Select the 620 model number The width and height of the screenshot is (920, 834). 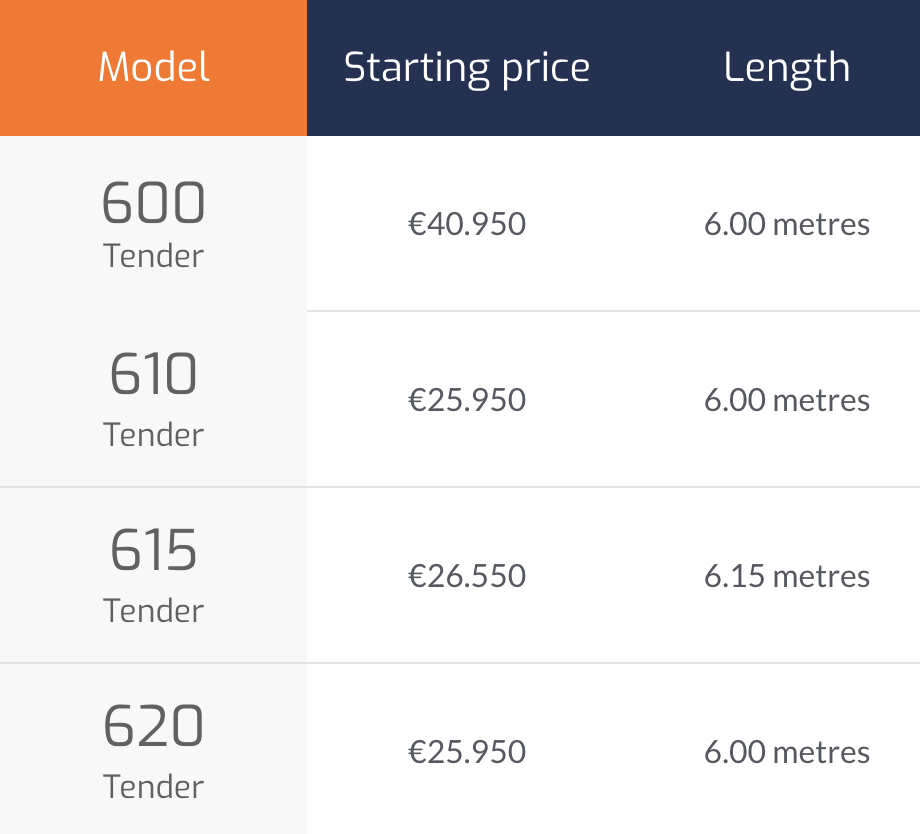[154, 727]
